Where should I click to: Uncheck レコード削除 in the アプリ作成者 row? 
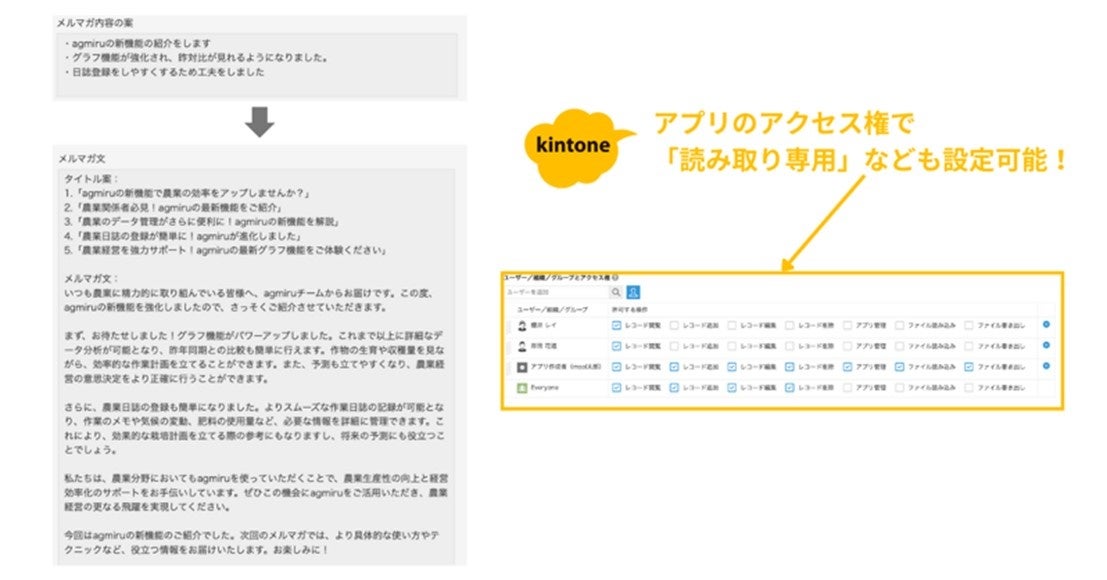[x=790, y=367]
